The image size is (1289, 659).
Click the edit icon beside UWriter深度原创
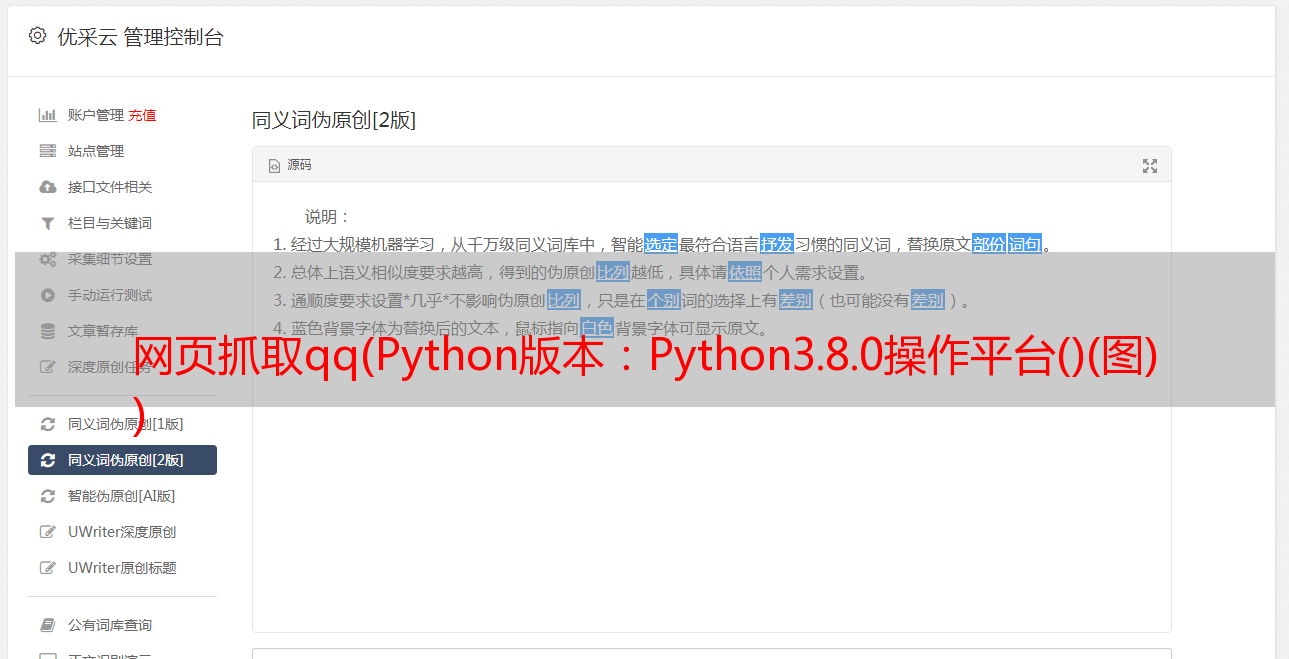click(47, 532)
